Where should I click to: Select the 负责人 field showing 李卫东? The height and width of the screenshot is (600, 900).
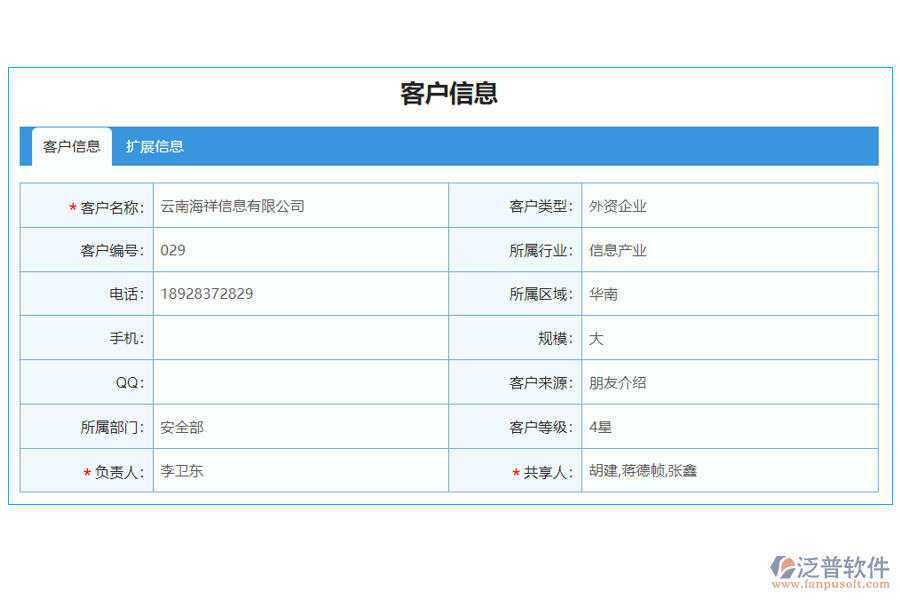tap(300, 470)
